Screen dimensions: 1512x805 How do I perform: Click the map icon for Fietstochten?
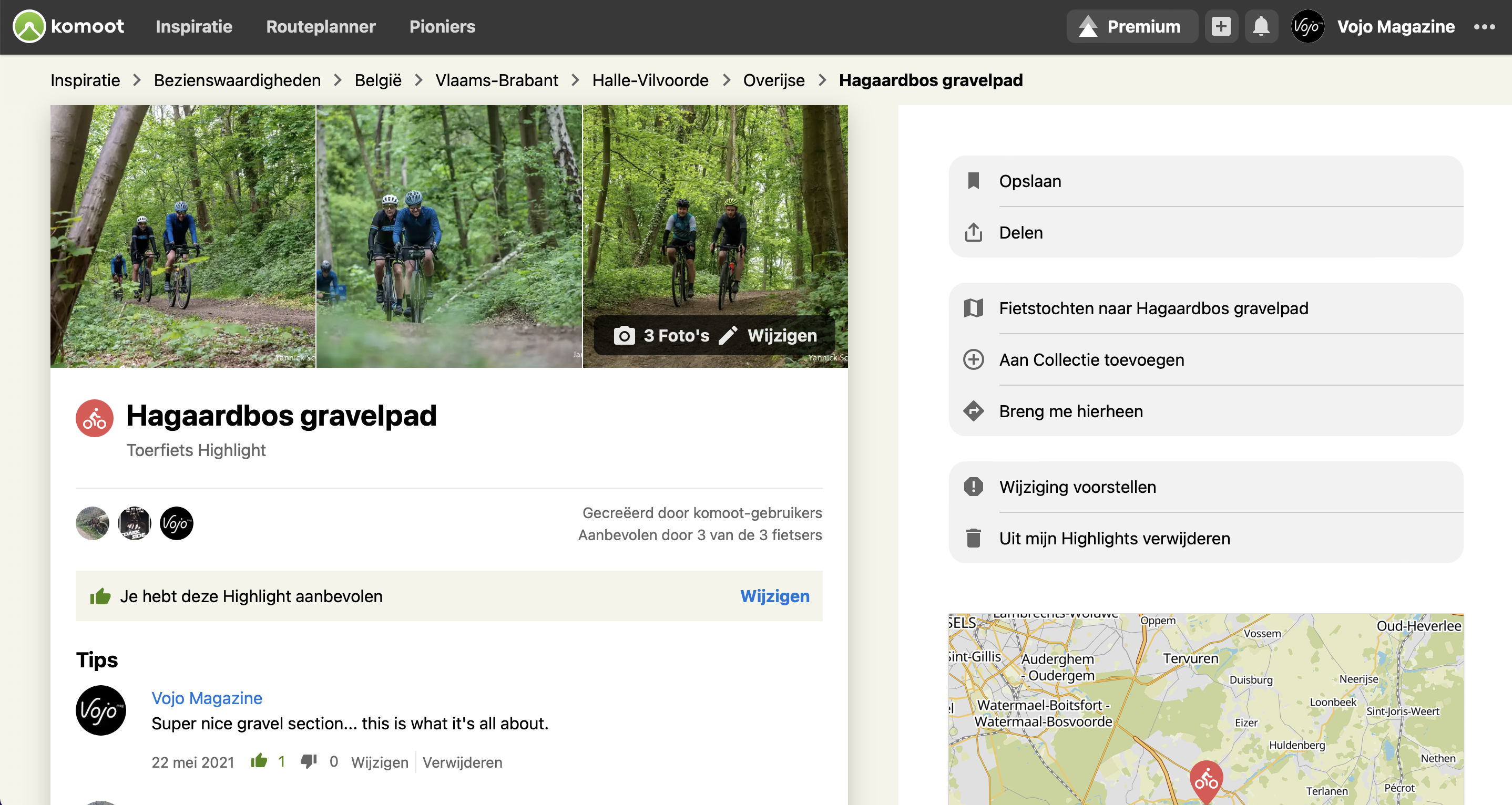tap(973, 308)
